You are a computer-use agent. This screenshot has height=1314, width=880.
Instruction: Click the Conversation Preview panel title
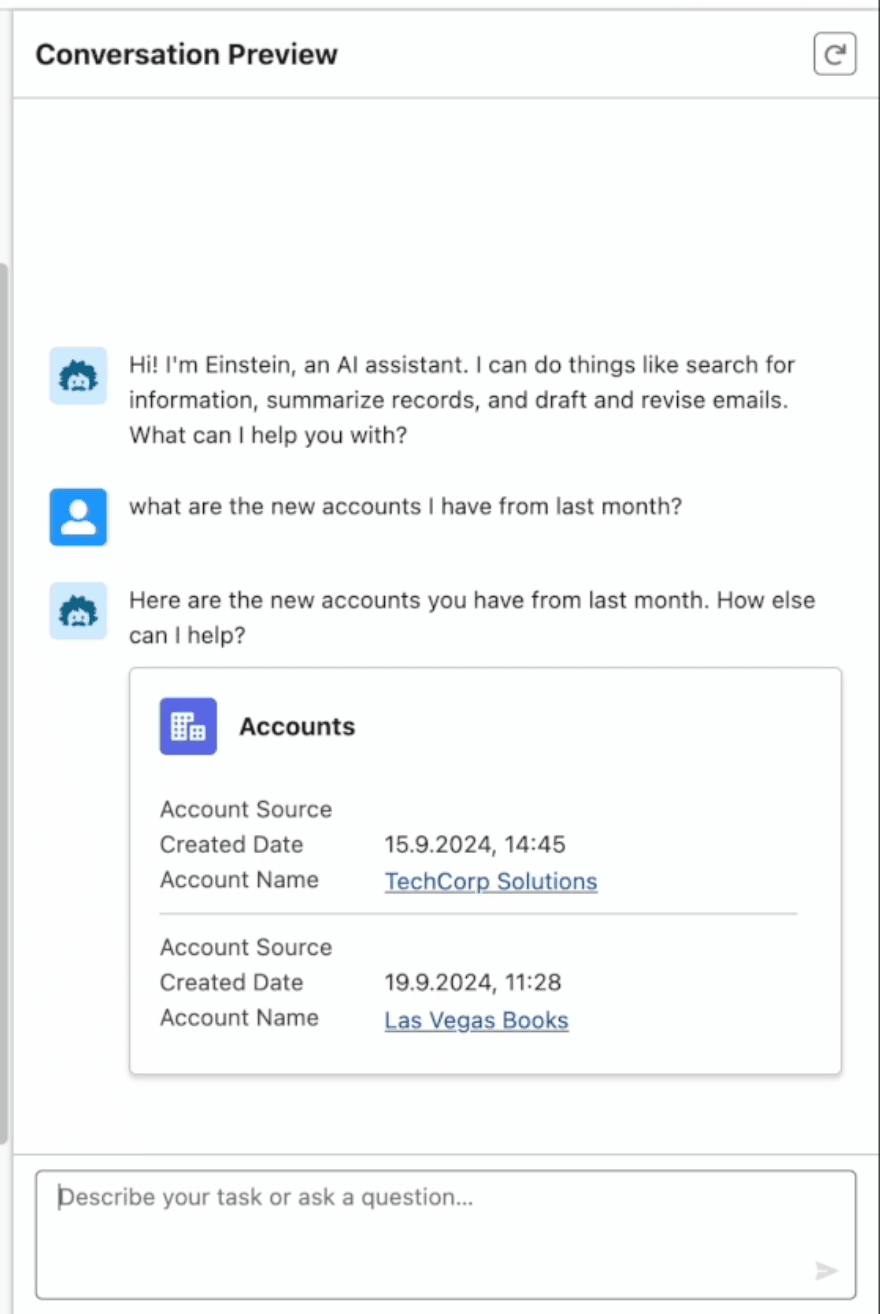click(187, 54)
